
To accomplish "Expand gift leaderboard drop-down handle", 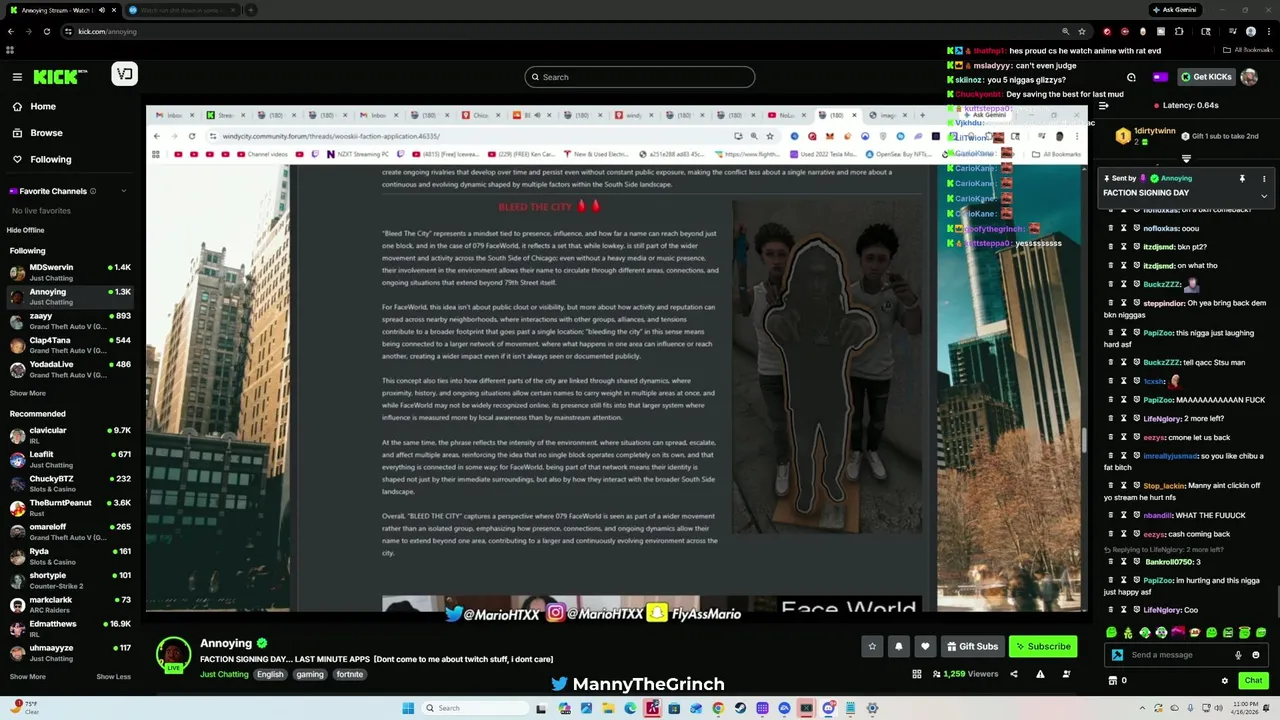I will [x=1186, y=159].
